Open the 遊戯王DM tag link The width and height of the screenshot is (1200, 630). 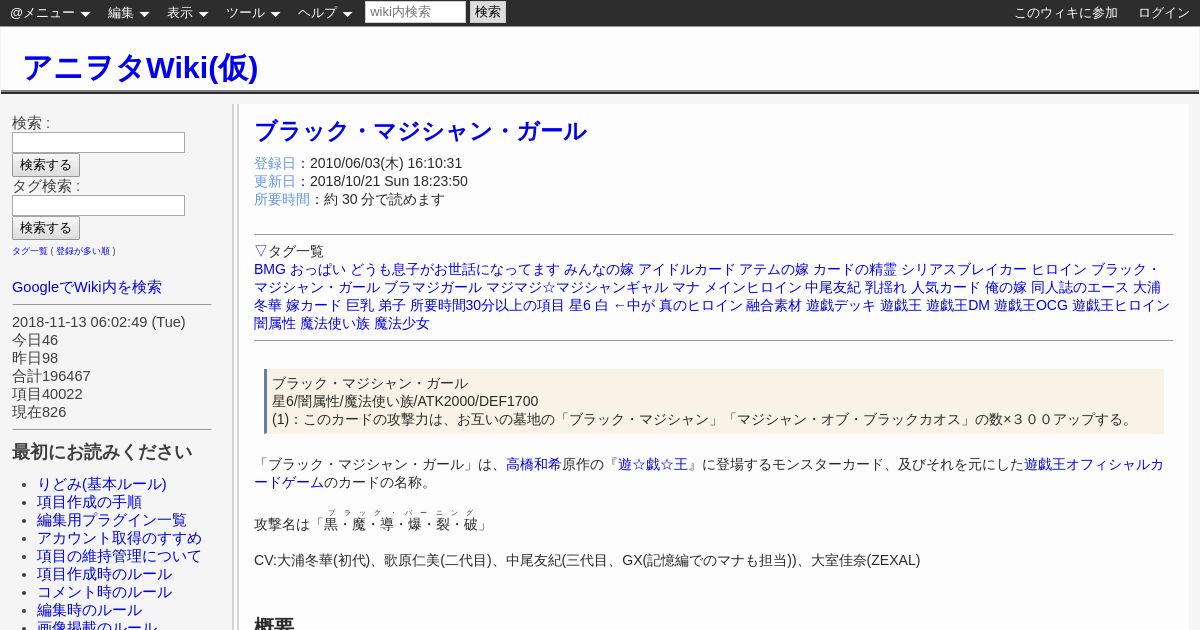coord(958,305)
